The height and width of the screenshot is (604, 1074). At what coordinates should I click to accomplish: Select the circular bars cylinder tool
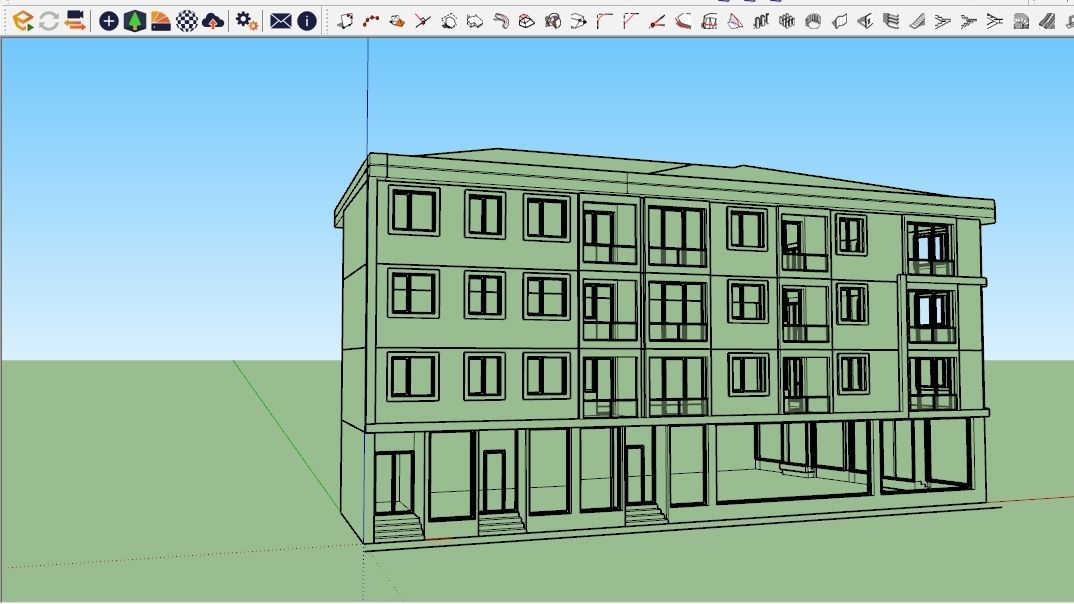click(x=813, y=22)
